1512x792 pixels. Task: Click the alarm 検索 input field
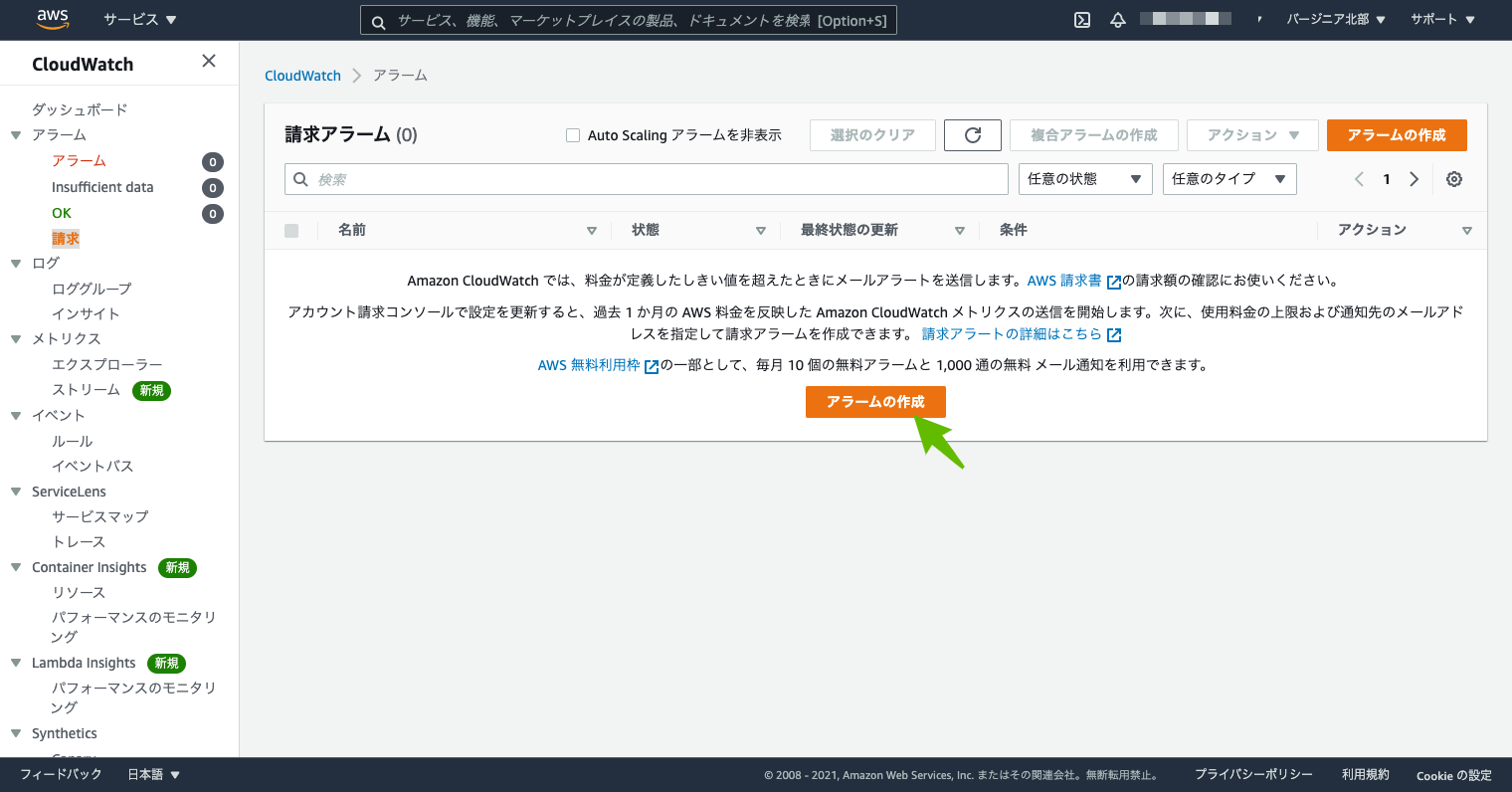coord(647,179)
